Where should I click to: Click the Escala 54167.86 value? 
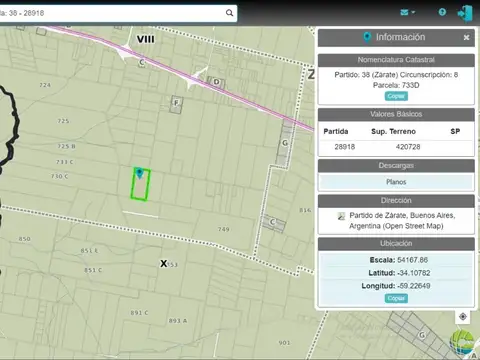pyautogui.click(x=412, y=260)
